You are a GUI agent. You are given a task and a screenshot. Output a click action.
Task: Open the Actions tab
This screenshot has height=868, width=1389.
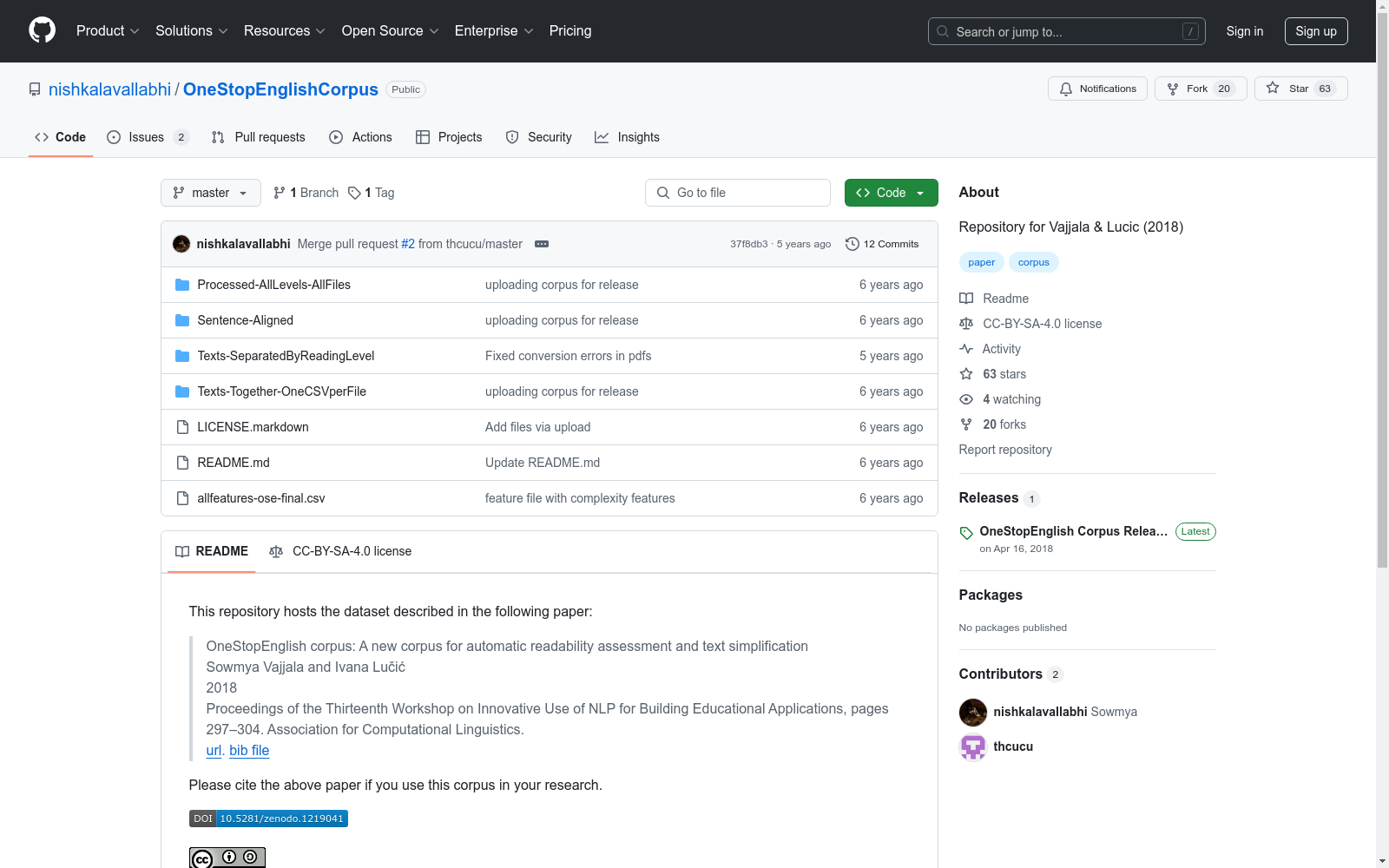pos(361,137)
